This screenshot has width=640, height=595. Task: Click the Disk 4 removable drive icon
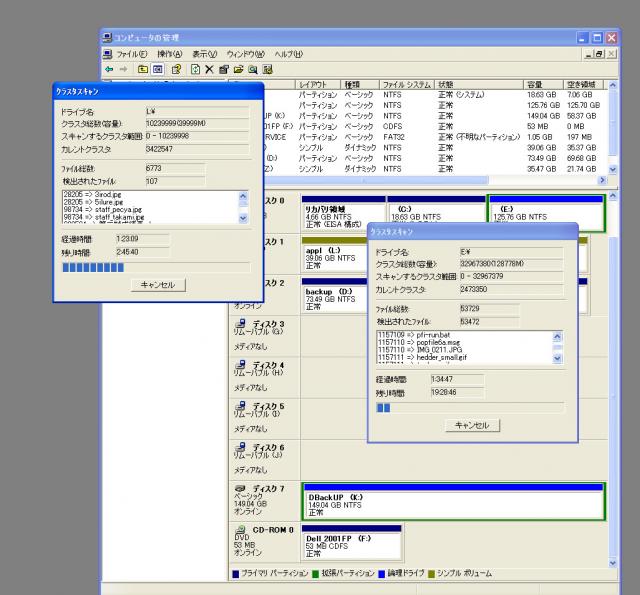pos(239,364)
